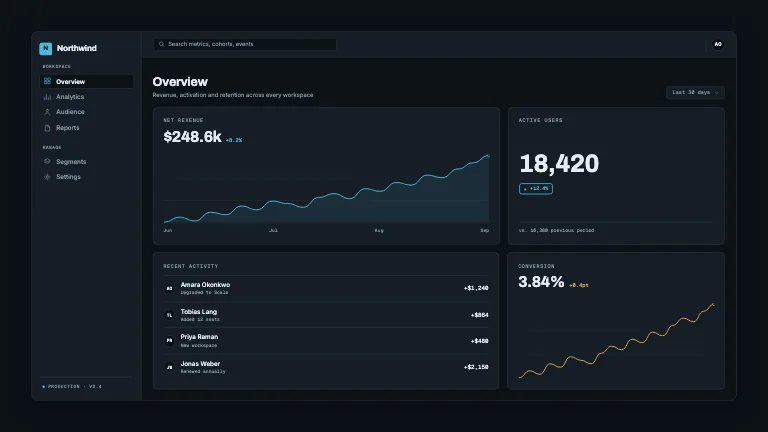Click the Segments layers icon
Image resolution: width=768 pixels, height=432 pixels.
pos(47,161)
